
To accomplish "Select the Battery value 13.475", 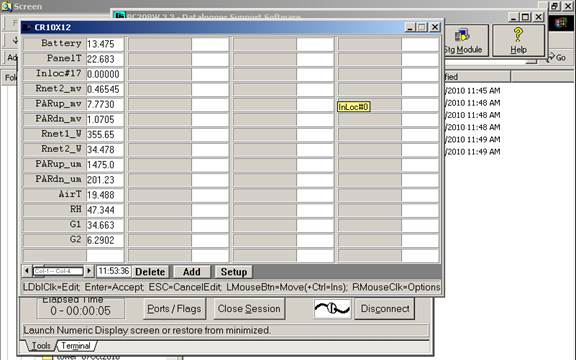I will [105, 44].
